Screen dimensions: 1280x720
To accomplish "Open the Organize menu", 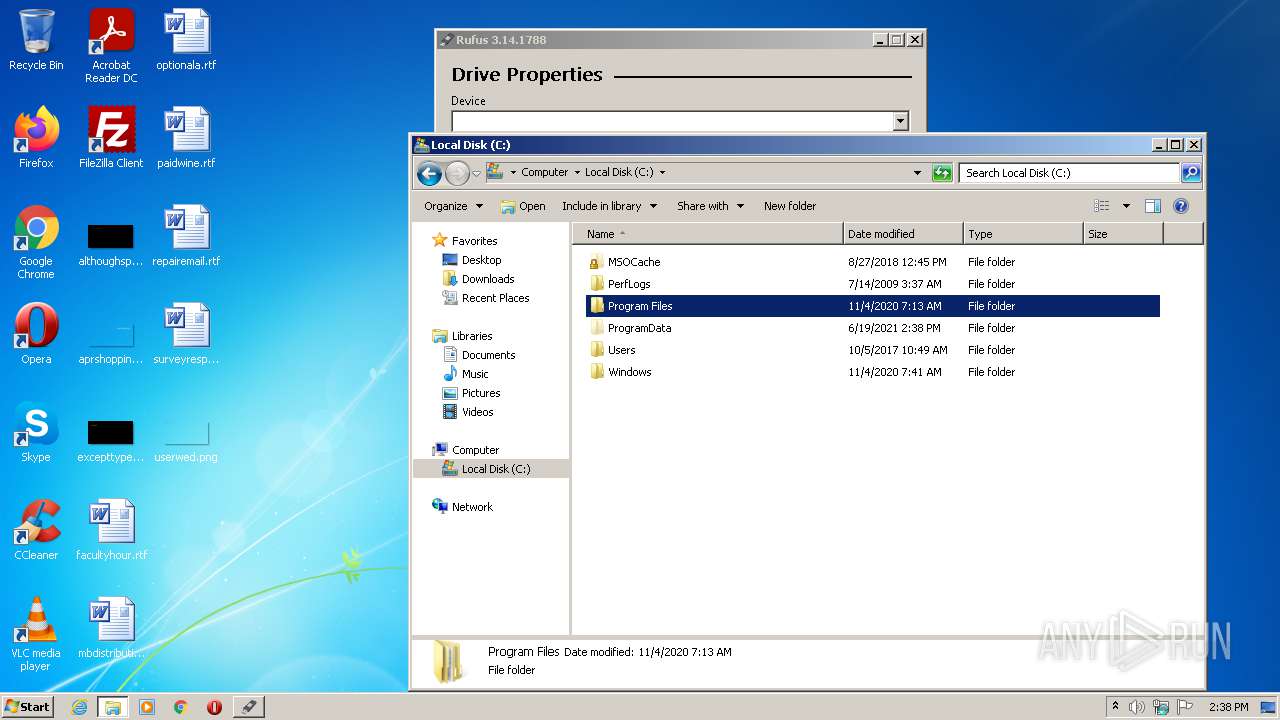I will coord(453,206).
